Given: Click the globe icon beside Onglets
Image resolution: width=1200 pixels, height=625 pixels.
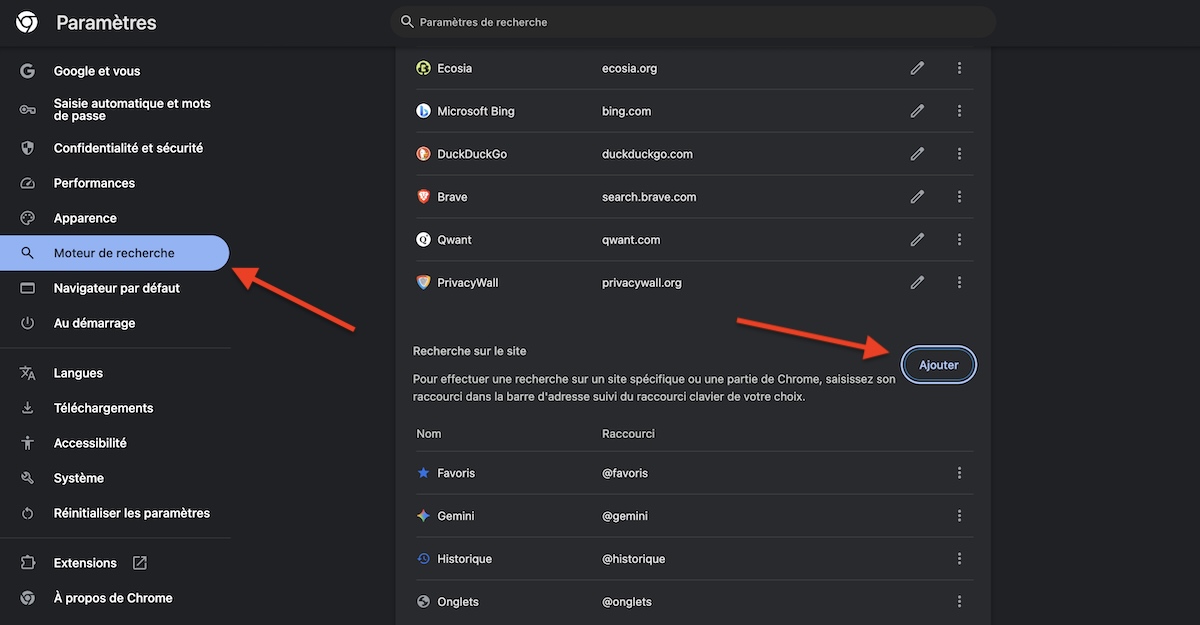Looking at the screenshot, I should 423,602.
